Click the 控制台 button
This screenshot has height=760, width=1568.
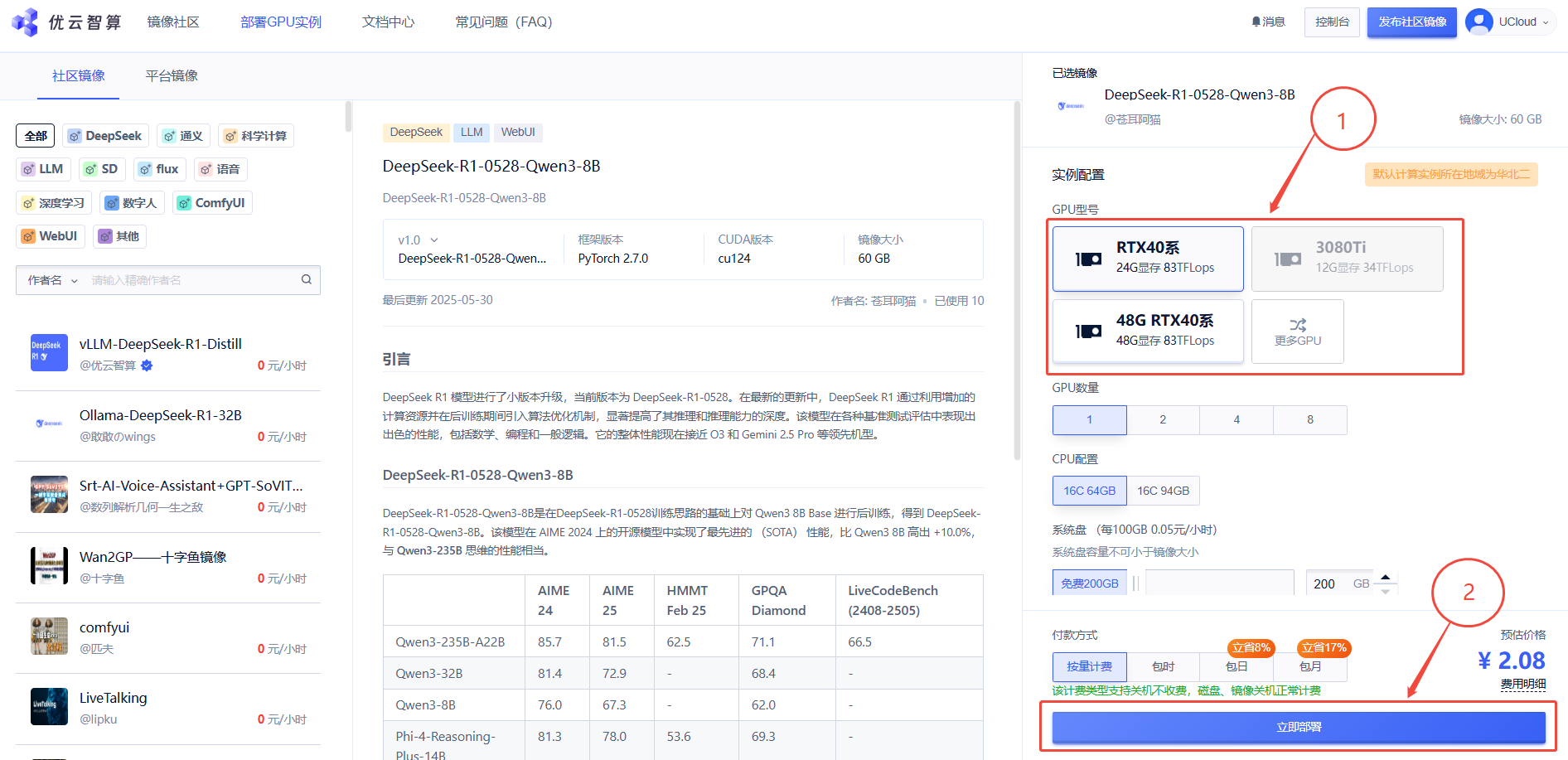[1332, 22]
